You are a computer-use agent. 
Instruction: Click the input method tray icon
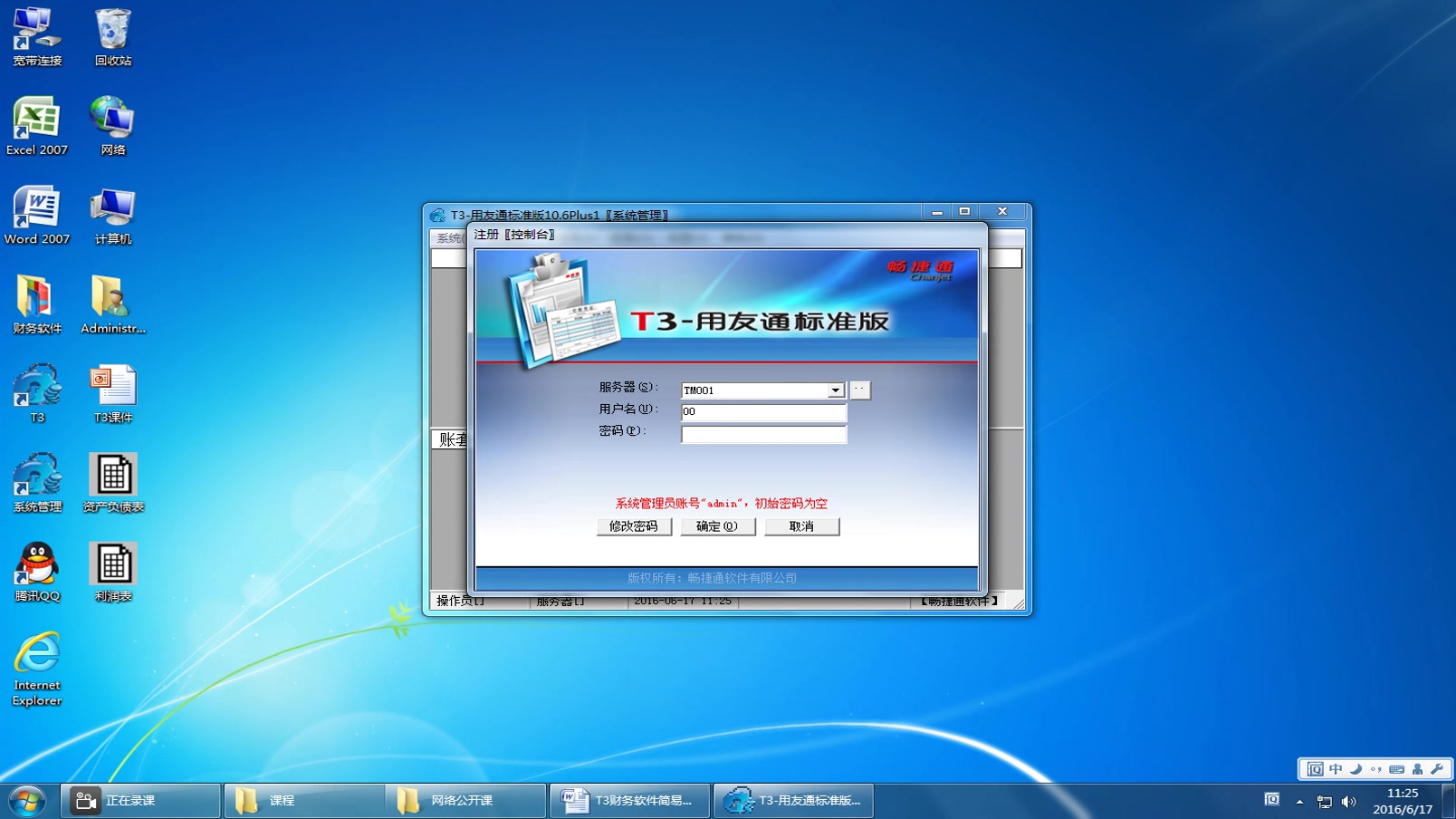click(1271, 800)
